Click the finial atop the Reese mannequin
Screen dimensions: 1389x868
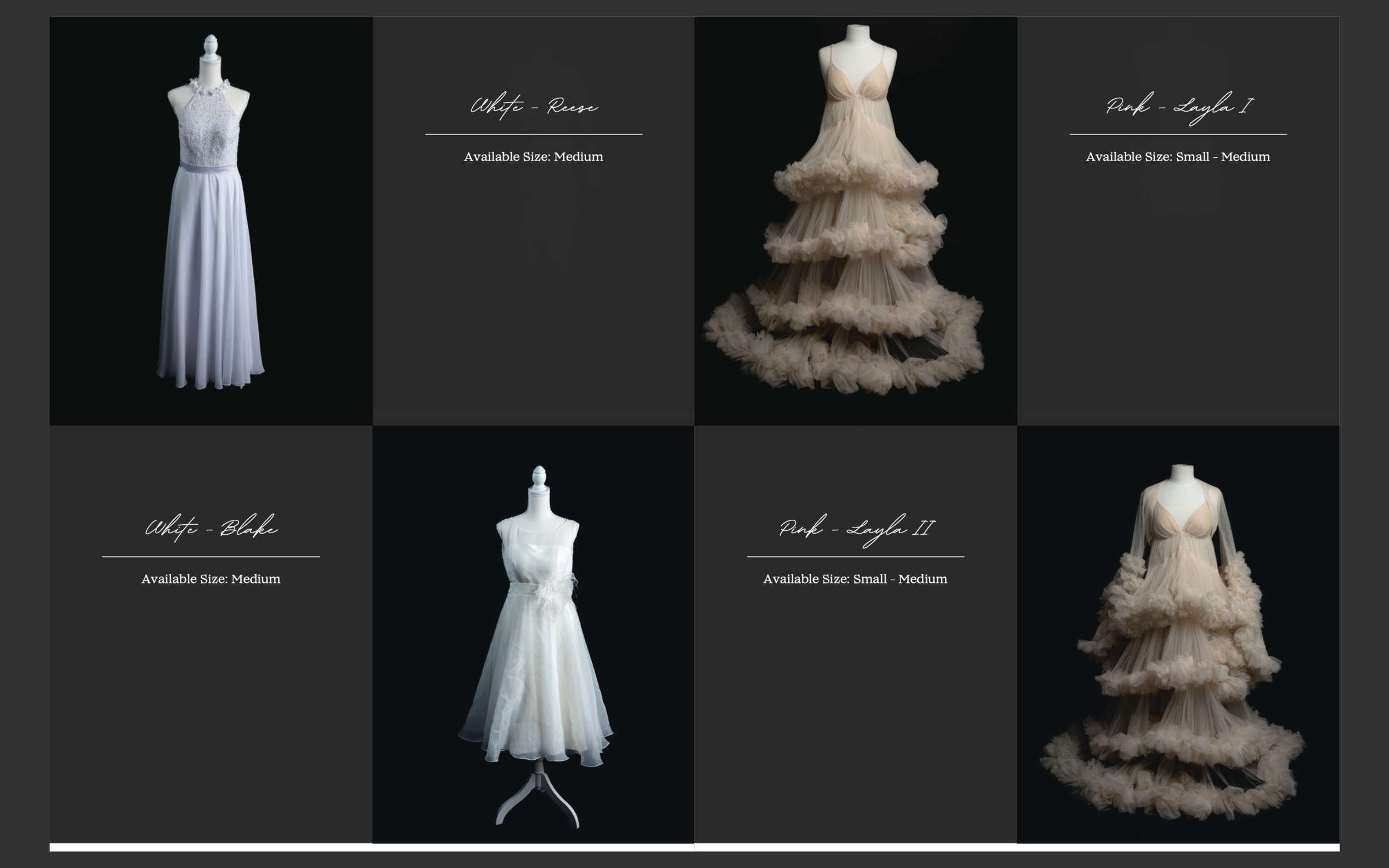[211, 44]
